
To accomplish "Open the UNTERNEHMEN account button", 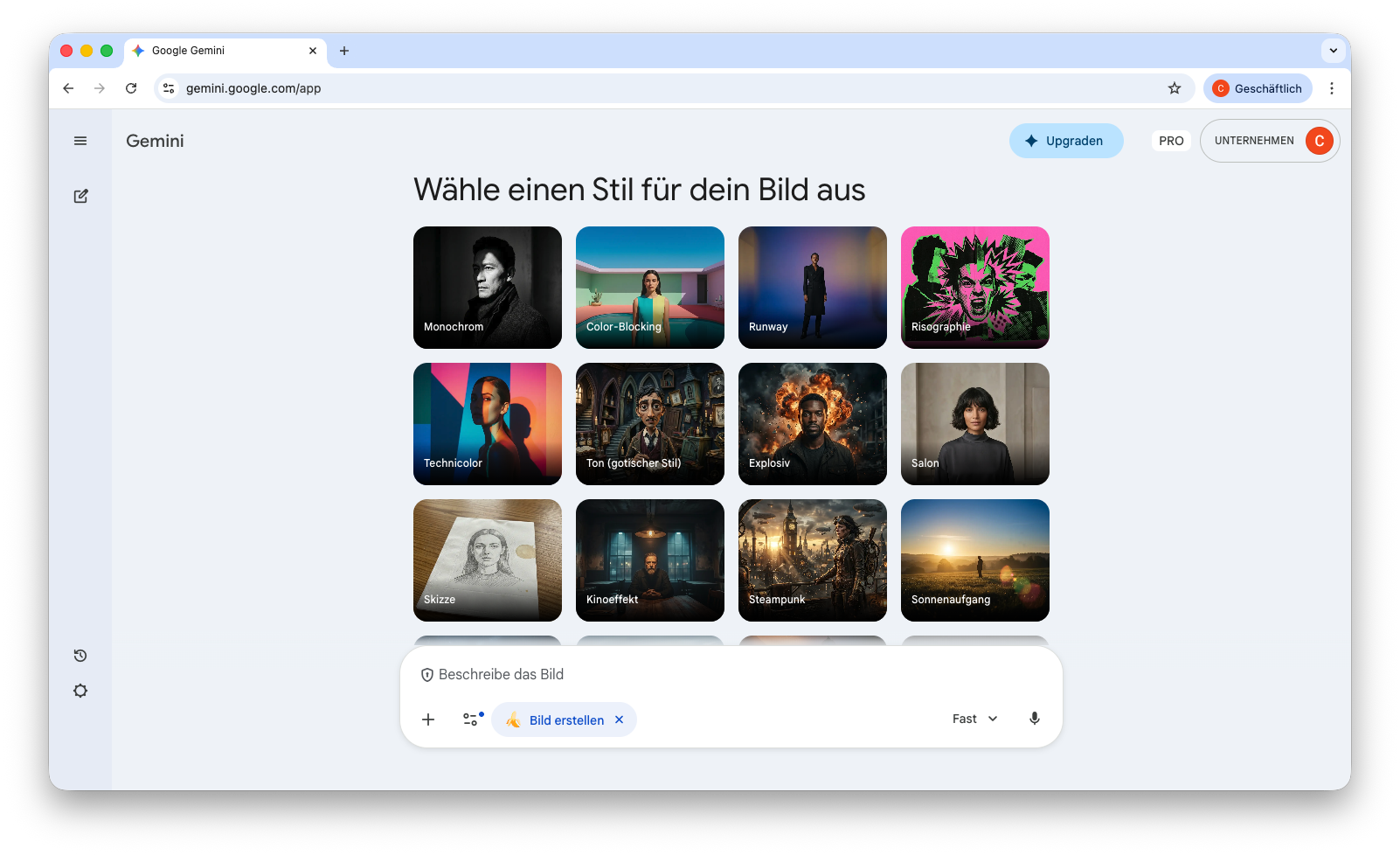I will [x=1269, y=141].
